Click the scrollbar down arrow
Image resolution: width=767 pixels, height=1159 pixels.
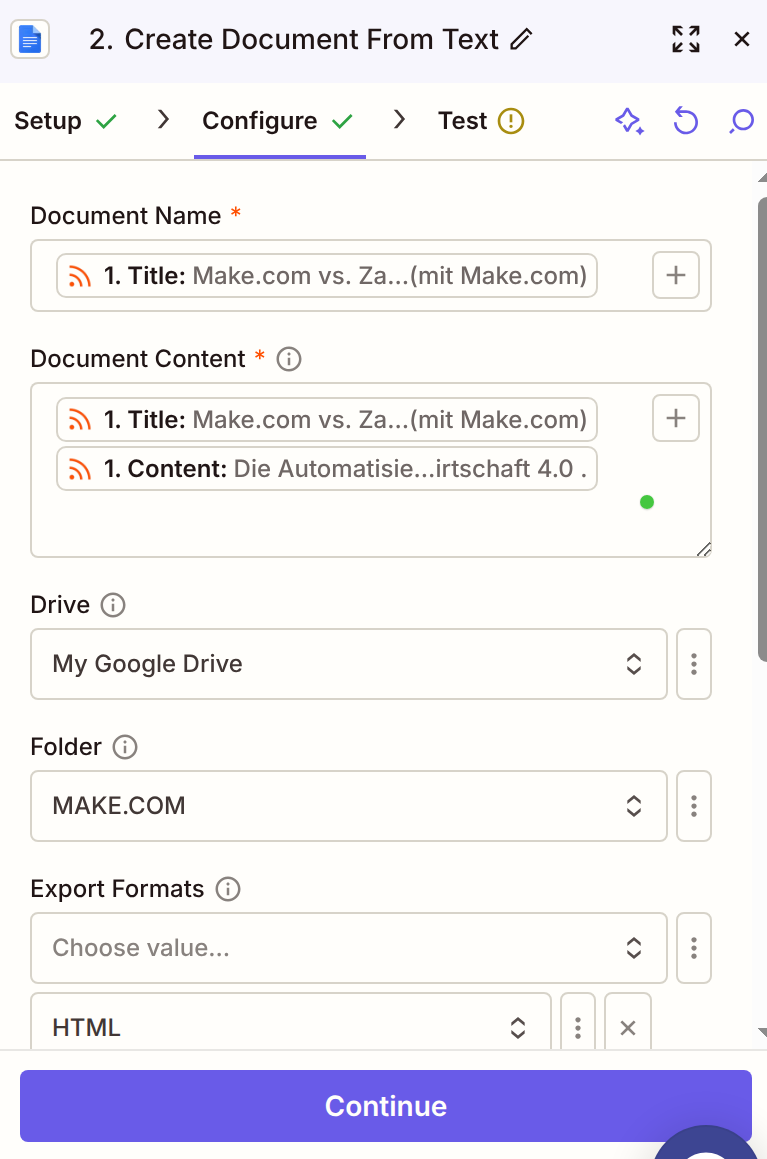coord(762,1032)
